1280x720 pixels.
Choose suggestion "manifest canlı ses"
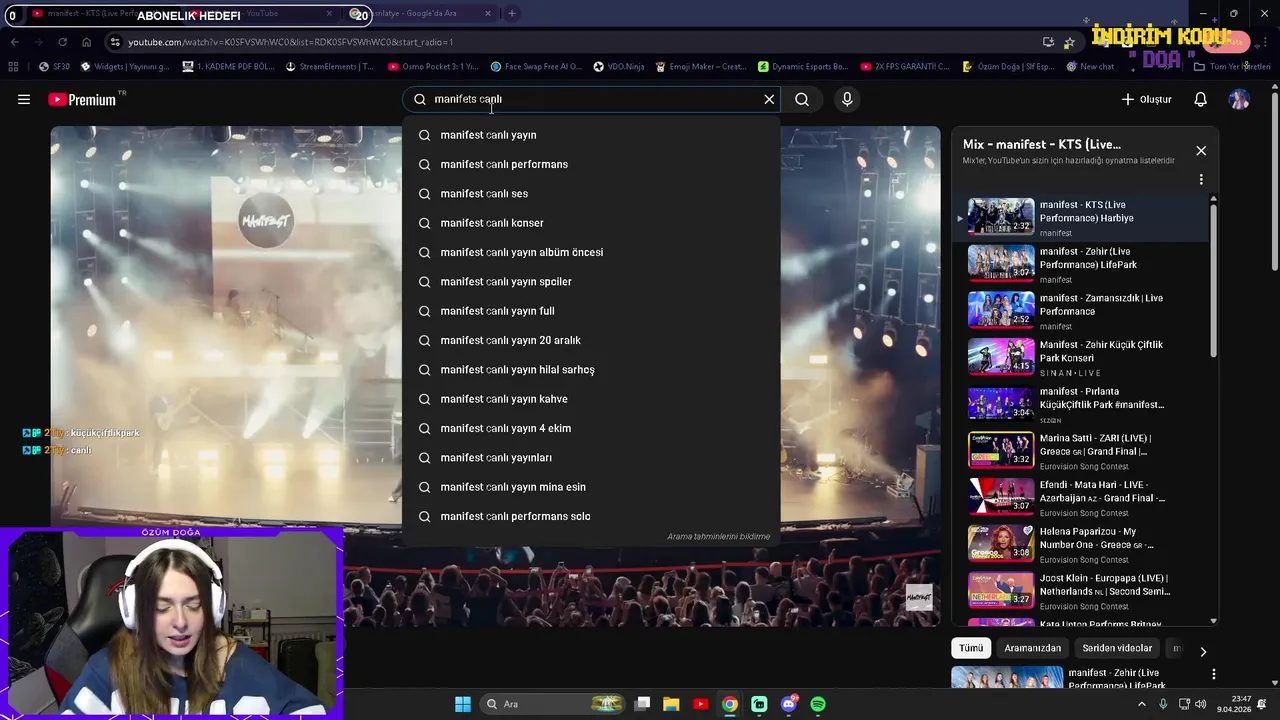coord(591,193)
